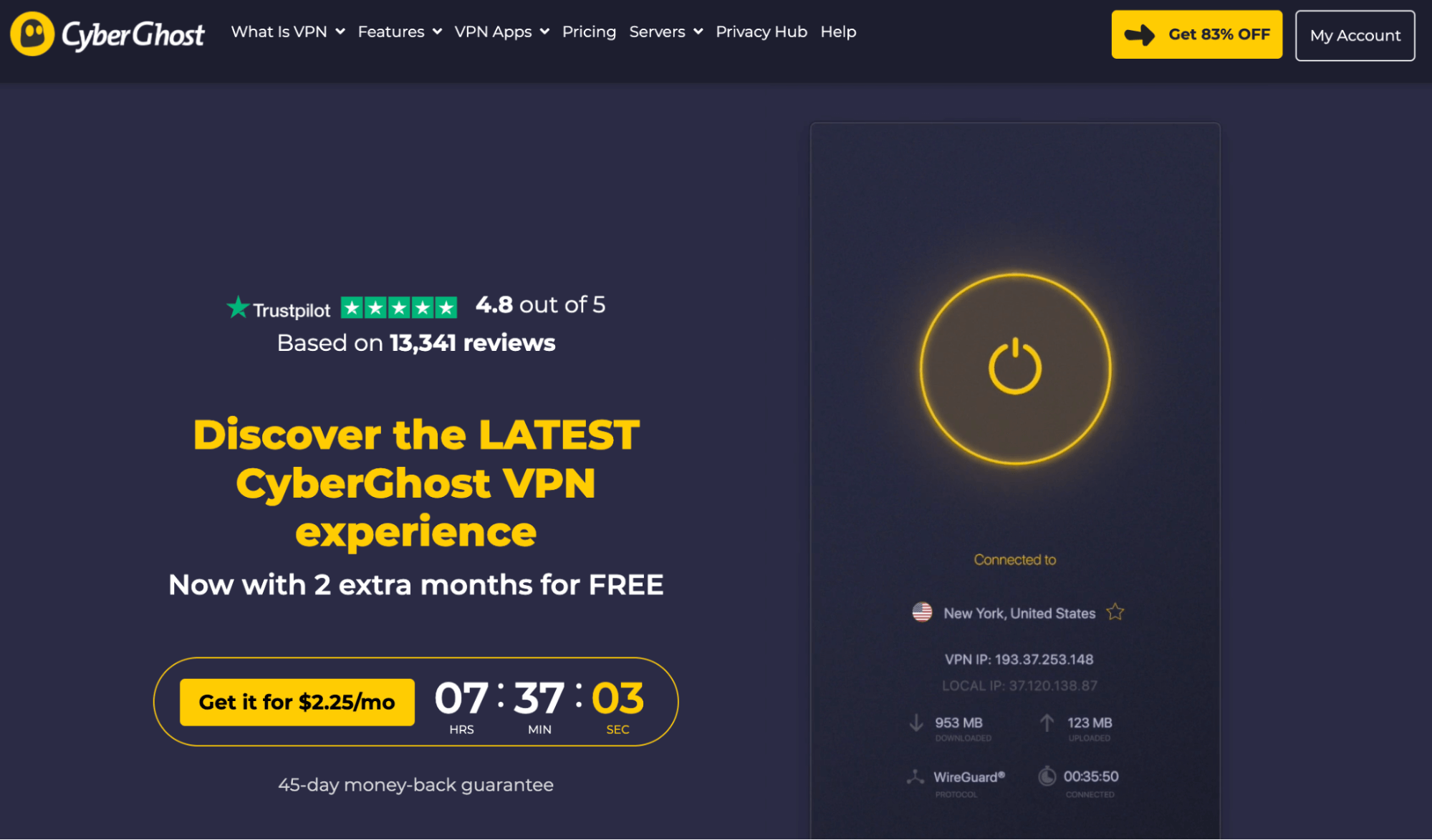Click the My Account button
Viewport: 1432px width, 840px height.
point(1355,35)
